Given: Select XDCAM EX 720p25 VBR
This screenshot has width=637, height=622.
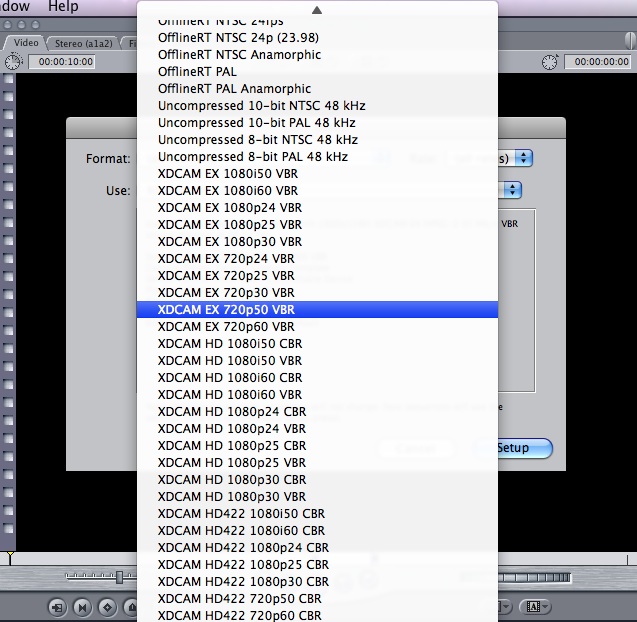Looking at the screenshot, I should pyautogui.click(x=317, y=275).
